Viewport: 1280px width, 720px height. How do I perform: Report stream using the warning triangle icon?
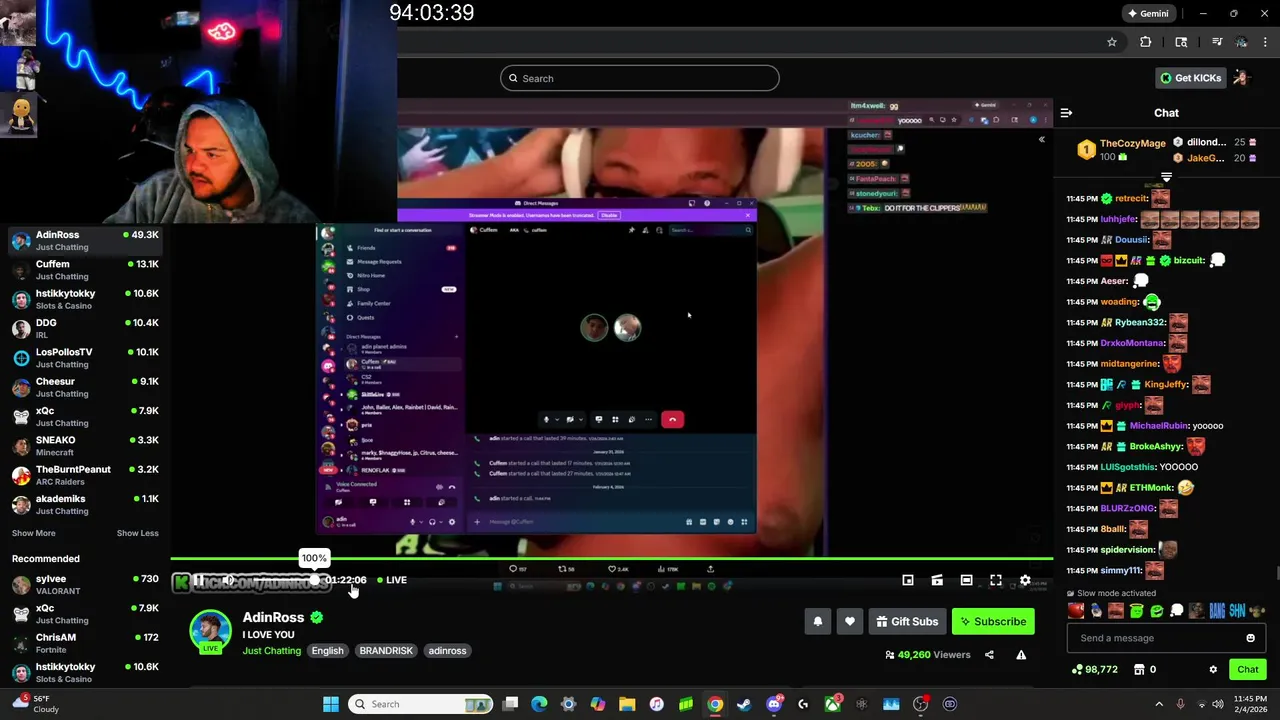(1021, 655)
